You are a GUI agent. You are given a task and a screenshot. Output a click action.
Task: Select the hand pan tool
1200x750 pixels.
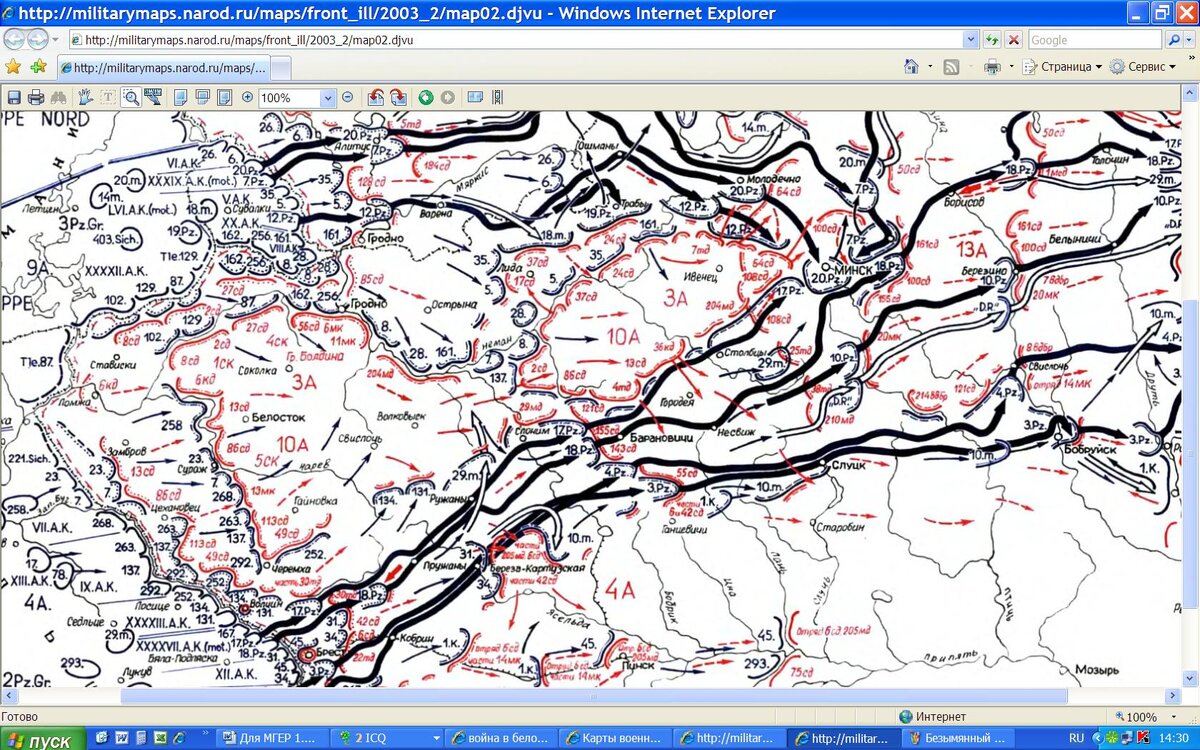point(85,98)
